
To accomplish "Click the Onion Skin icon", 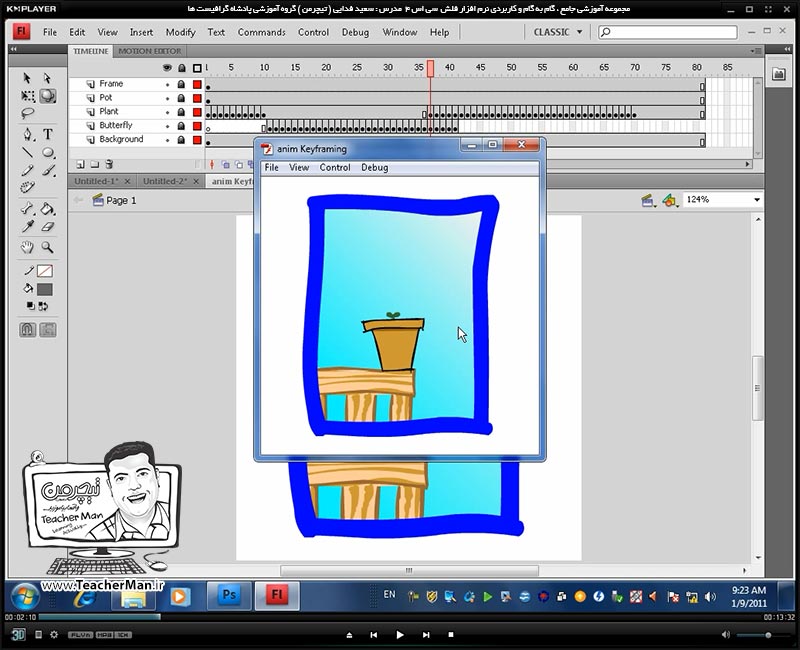I will [226, 164].
